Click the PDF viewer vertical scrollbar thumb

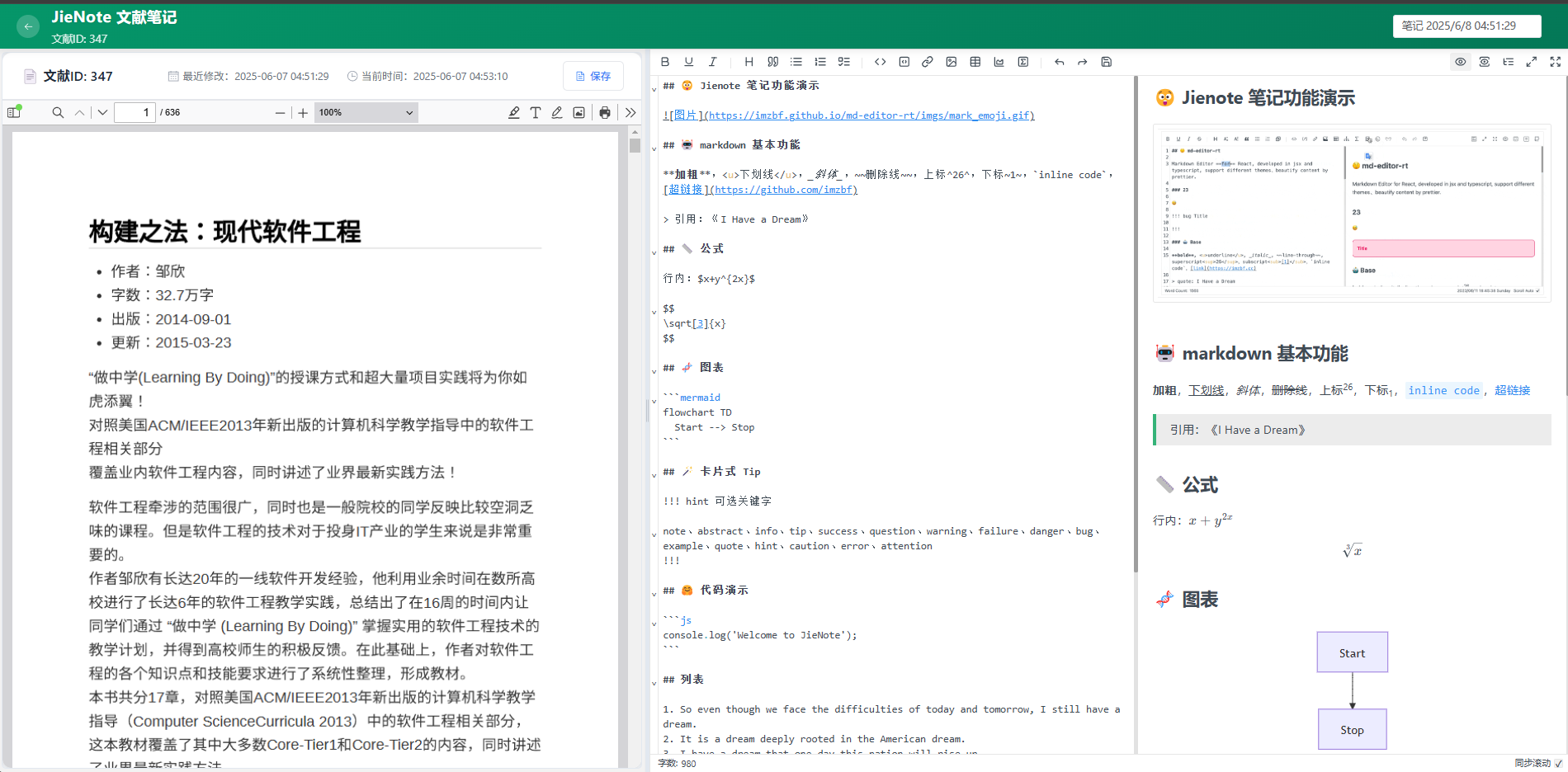click(x=635, y=145)
